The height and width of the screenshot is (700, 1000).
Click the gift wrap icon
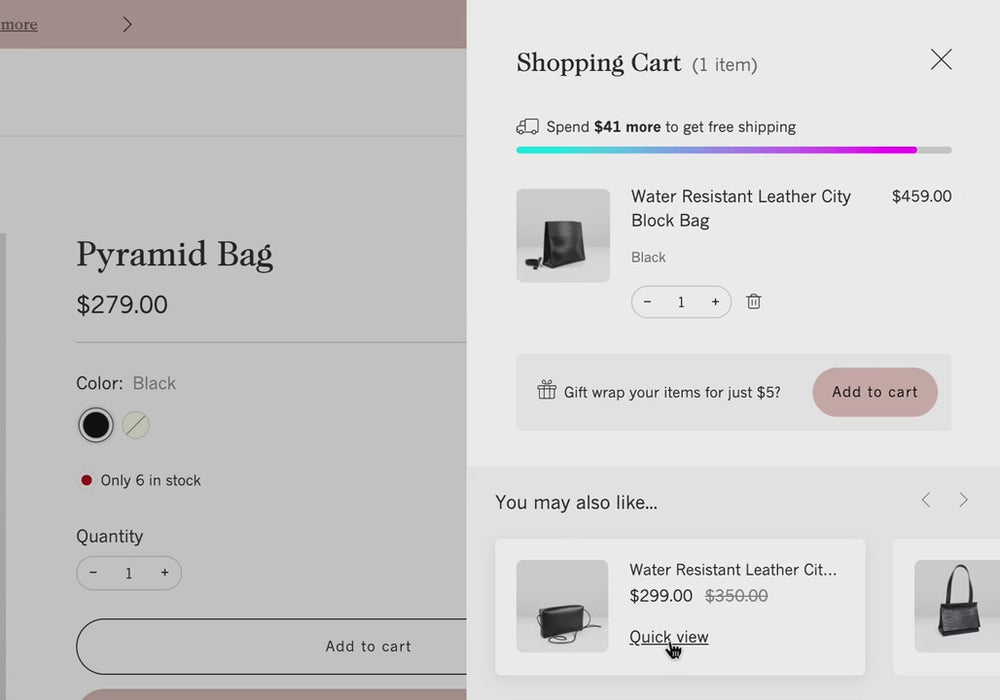[x=546, y=390]
